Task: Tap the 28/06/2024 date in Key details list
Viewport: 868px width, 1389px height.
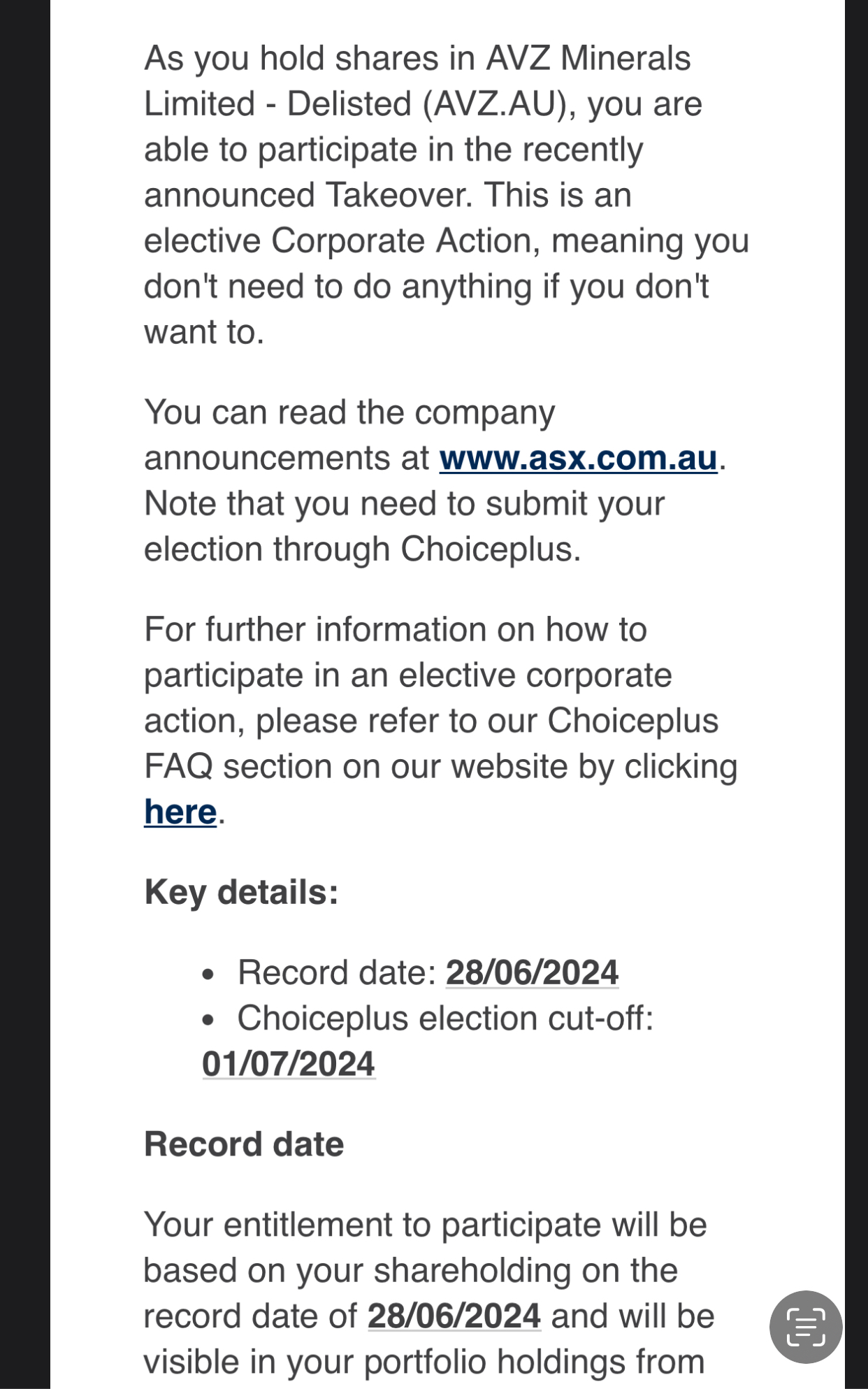Action: pos(532,973)
